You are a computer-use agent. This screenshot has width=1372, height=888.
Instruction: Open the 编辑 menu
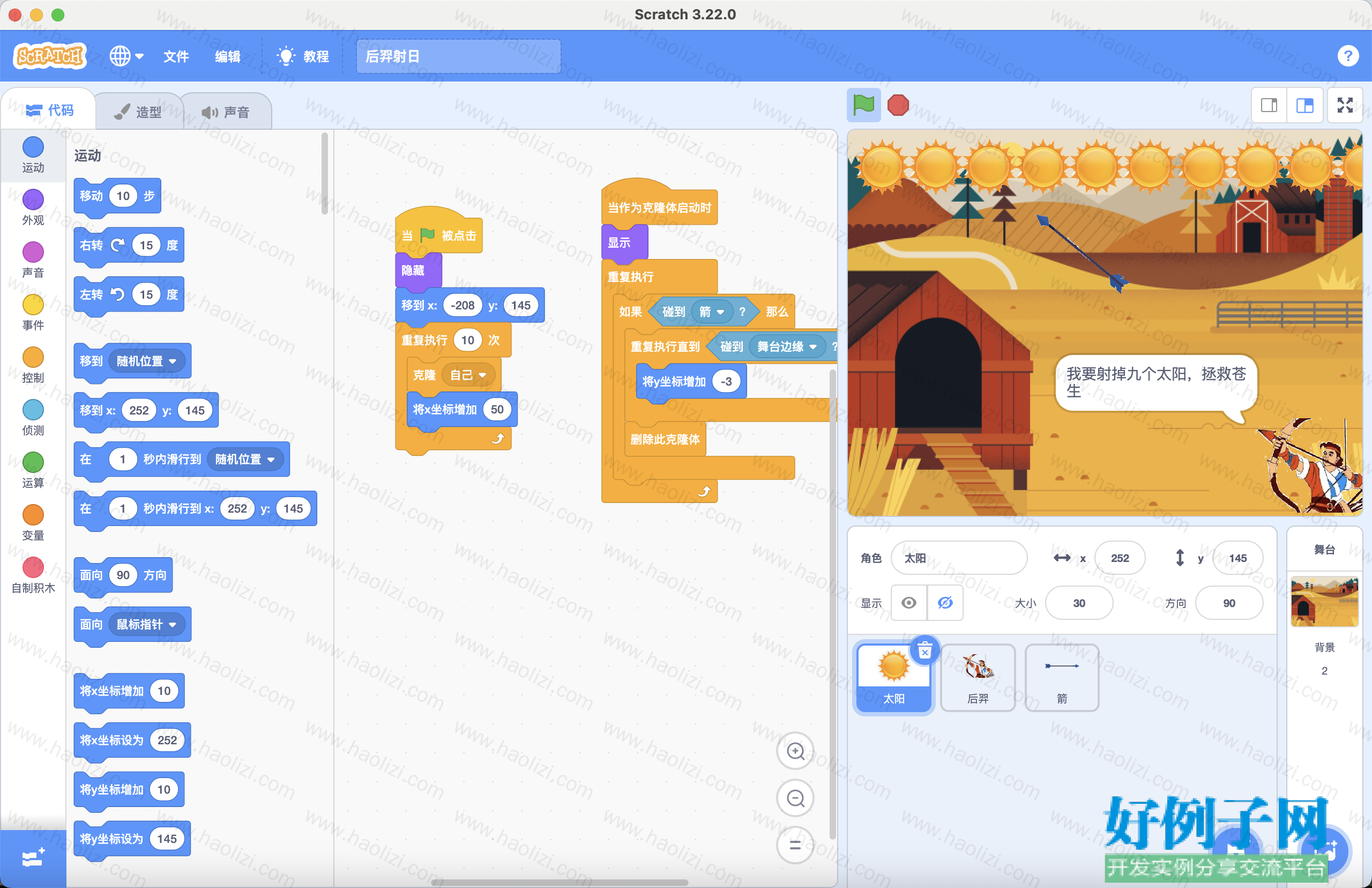click(228, 56)
